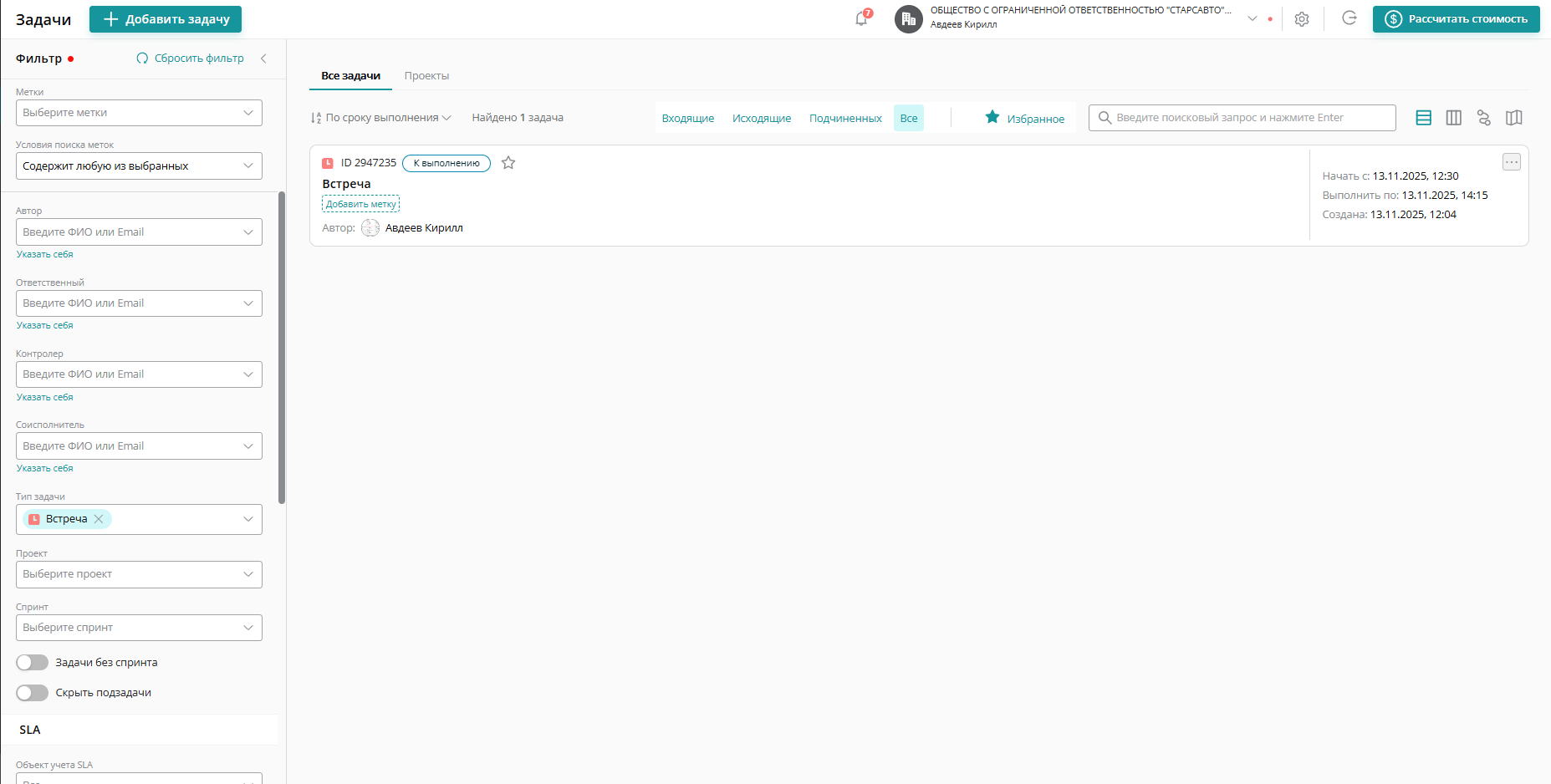Open the Тип задачи dropdown arrow

tap(248, 519)
